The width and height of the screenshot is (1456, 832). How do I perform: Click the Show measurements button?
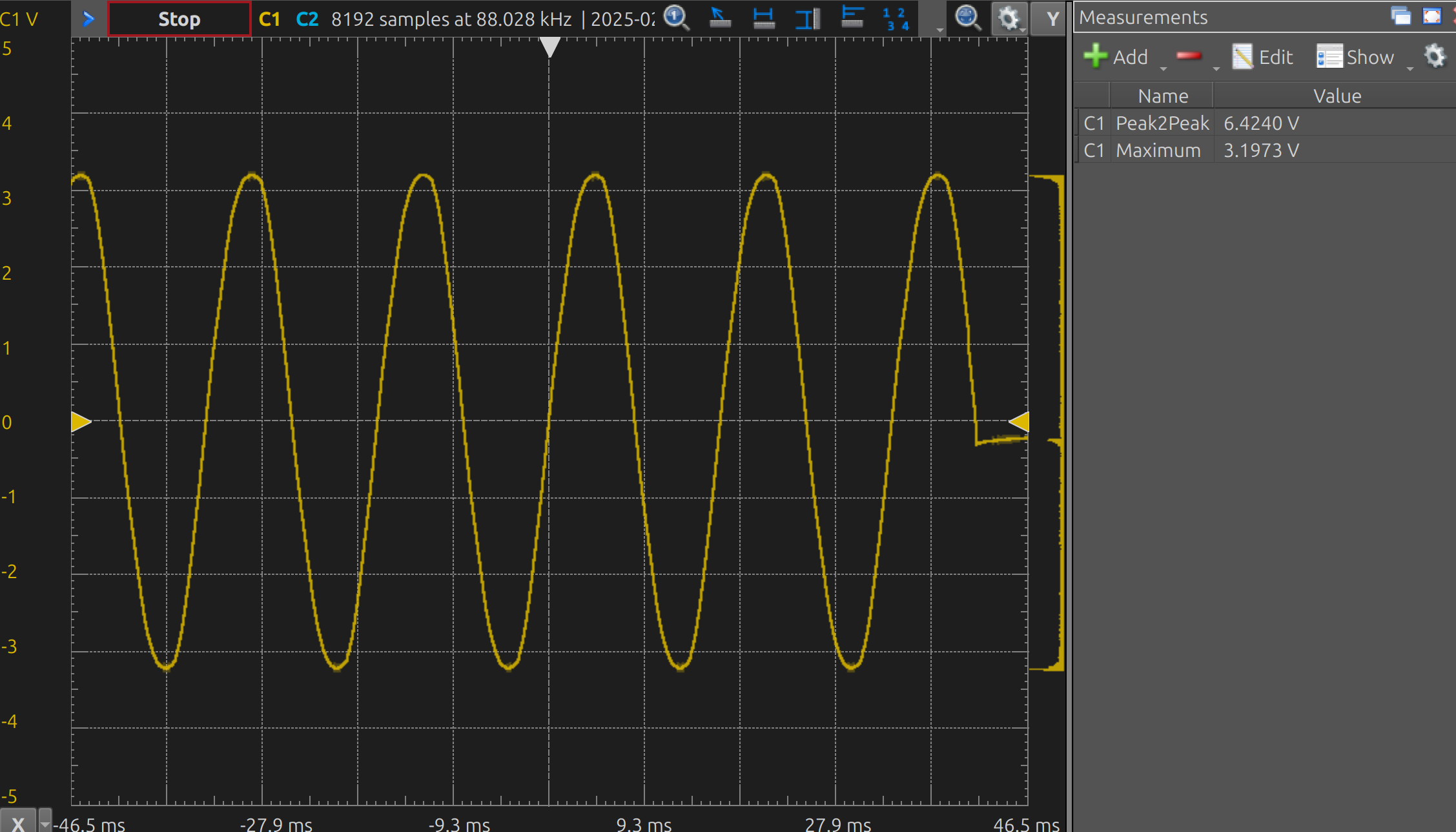1355,57
